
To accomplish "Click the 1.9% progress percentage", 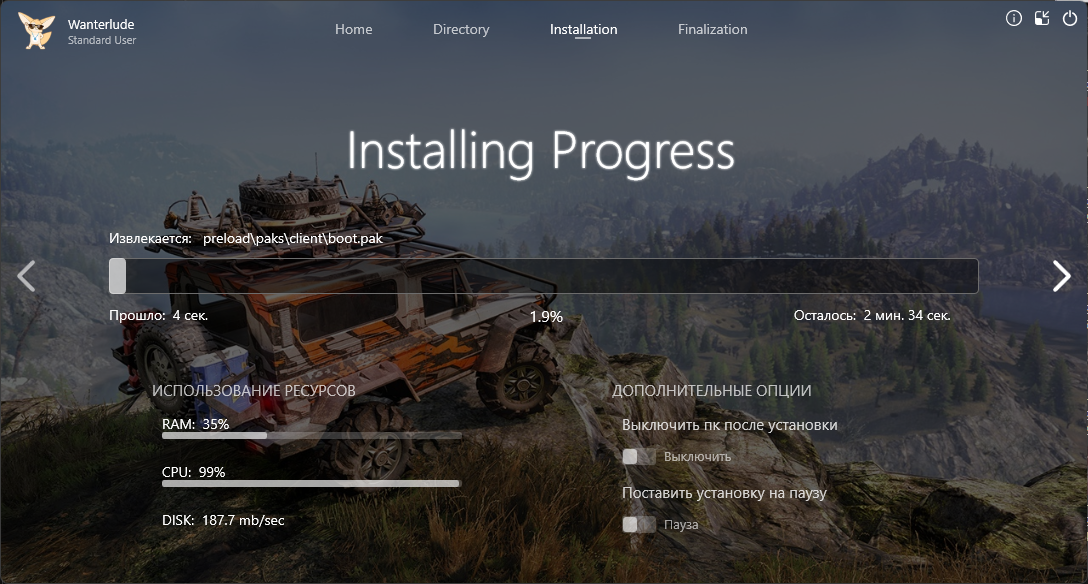I will [546, 317].
